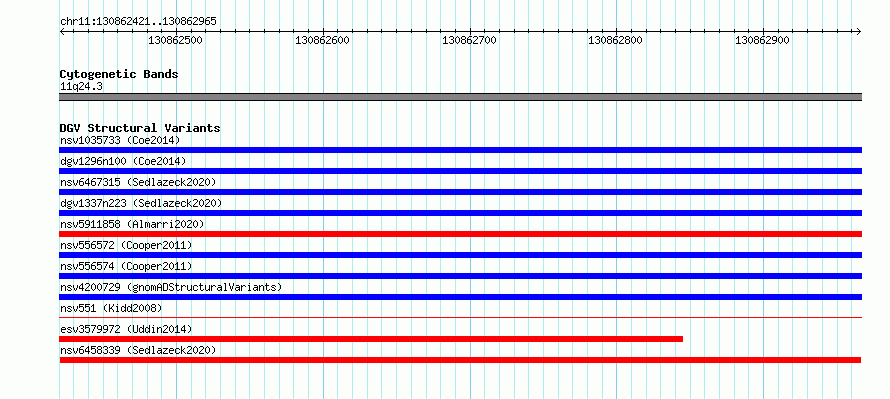Select the blue bar under nsv6467315
Viewport: 890px width, 399px height.
[x=460, y=192]
